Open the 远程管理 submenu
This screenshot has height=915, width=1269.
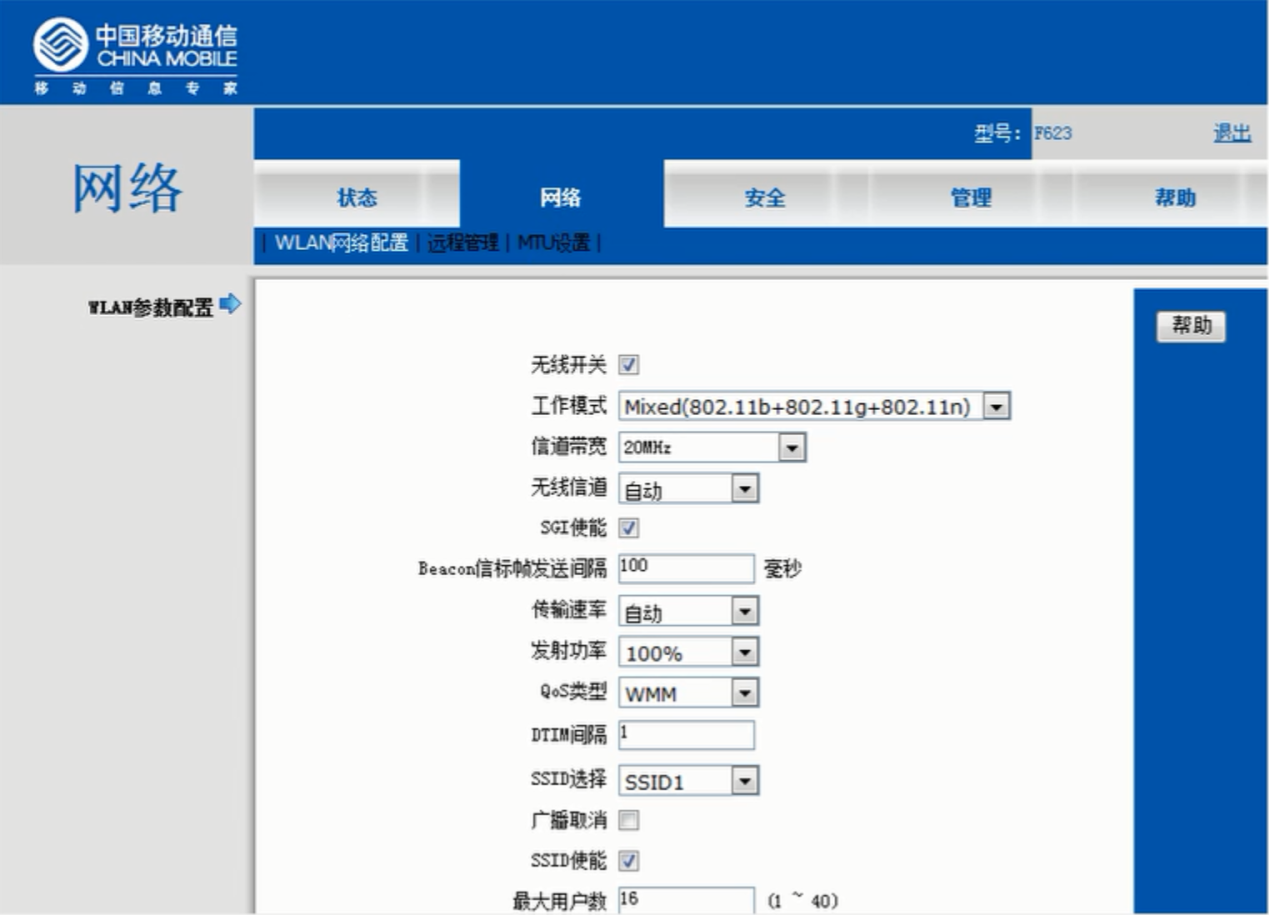pos(462,243)
